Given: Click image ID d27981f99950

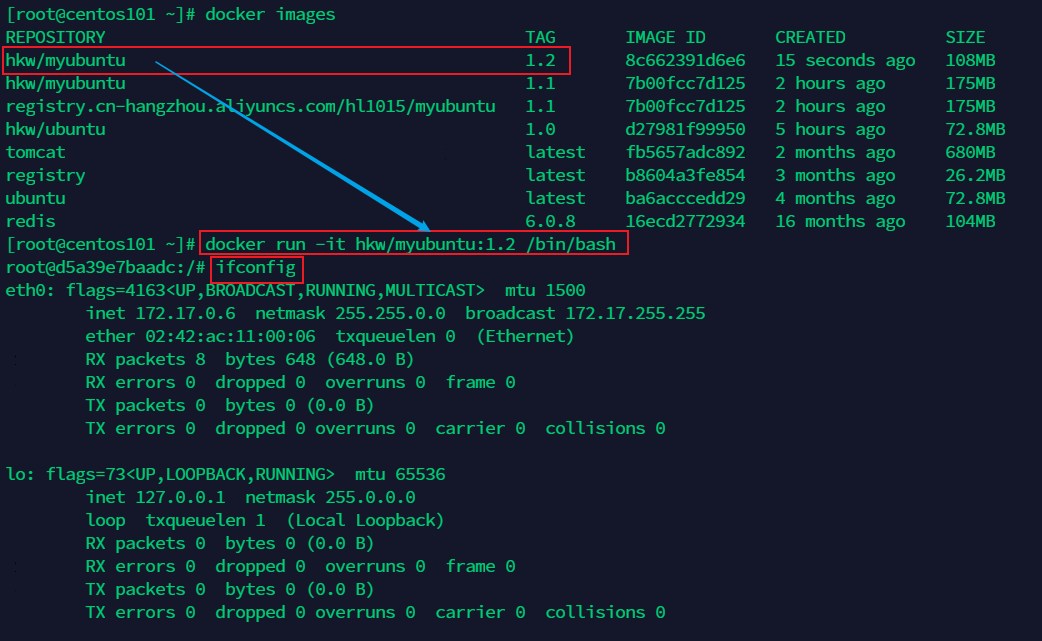Looking at the screenshot, I should [685, 130].
